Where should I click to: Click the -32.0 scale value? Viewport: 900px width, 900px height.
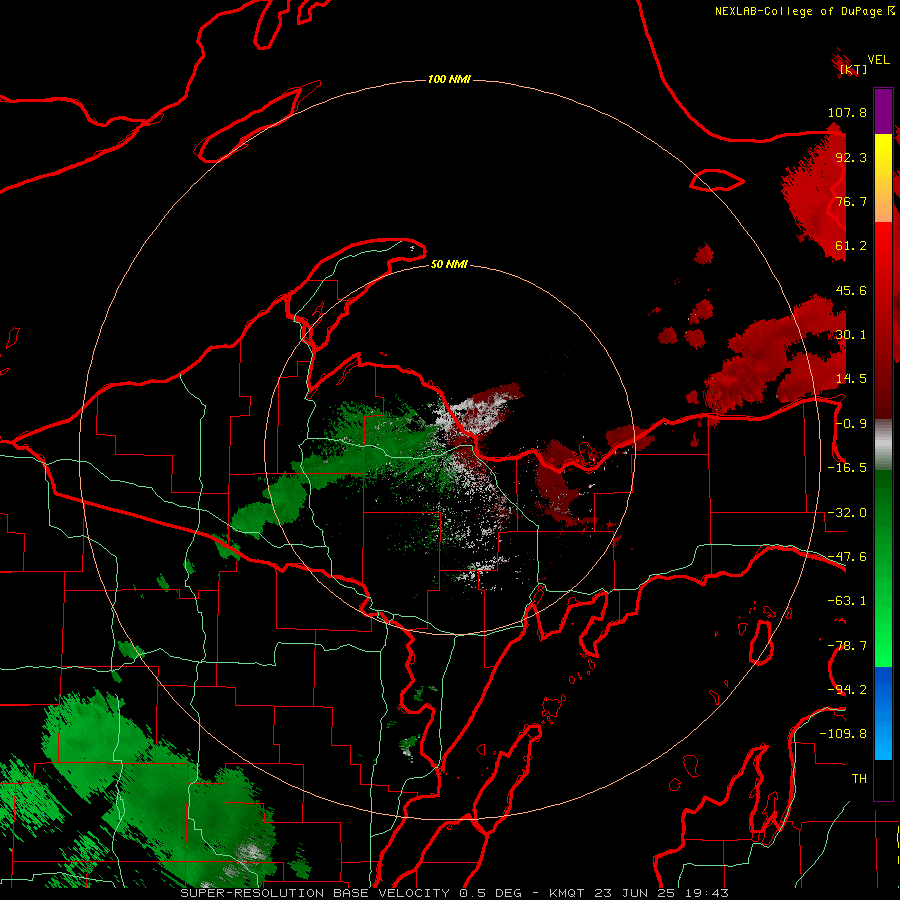coord(847,513)
